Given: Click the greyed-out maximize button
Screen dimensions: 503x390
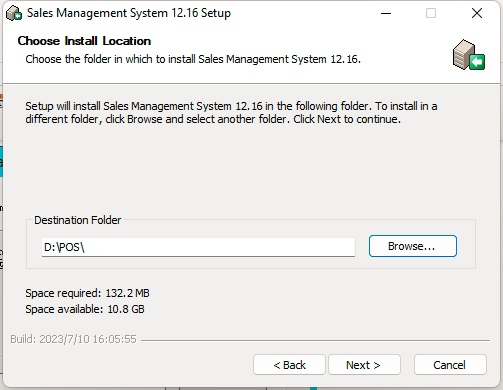Looking at the screenshot, I should pyautogui.click(x=431, y=13).
